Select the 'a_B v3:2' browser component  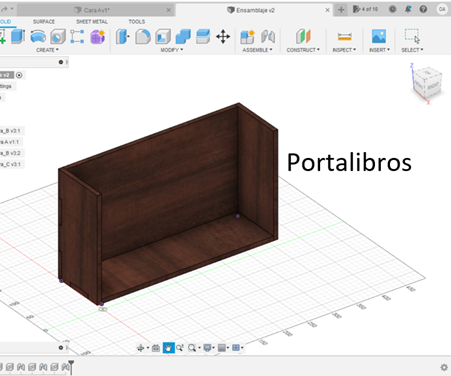pos(11,153)
